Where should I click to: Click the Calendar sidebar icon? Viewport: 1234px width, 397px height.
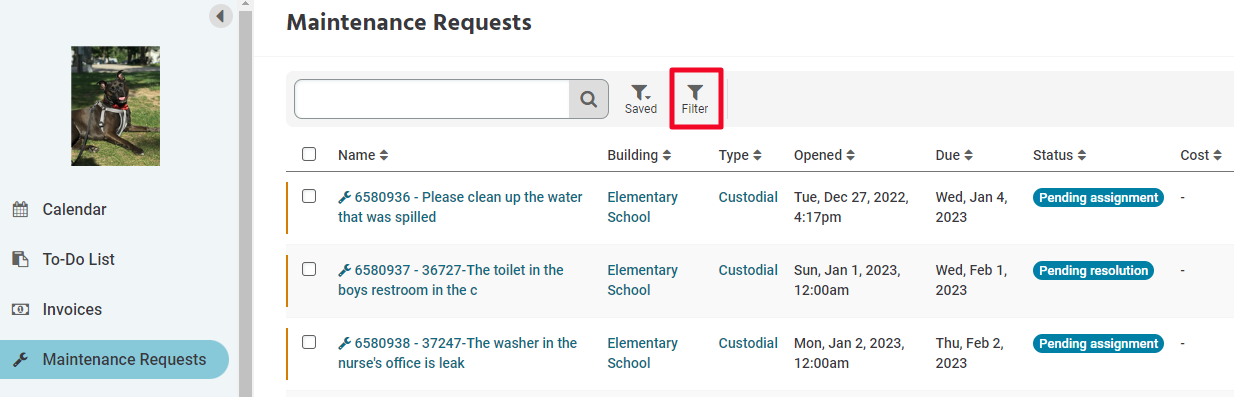pyautogui.click(x=20, y=210)
